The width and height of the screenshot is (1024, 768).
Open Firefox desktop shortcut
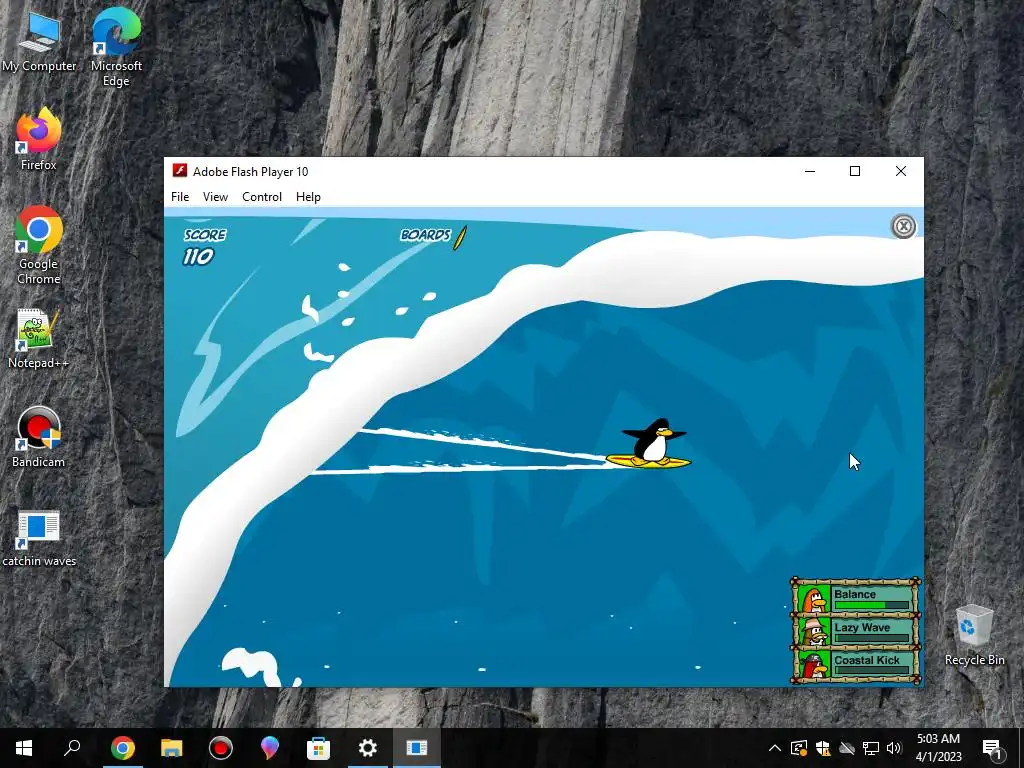(x=39, y=139)
